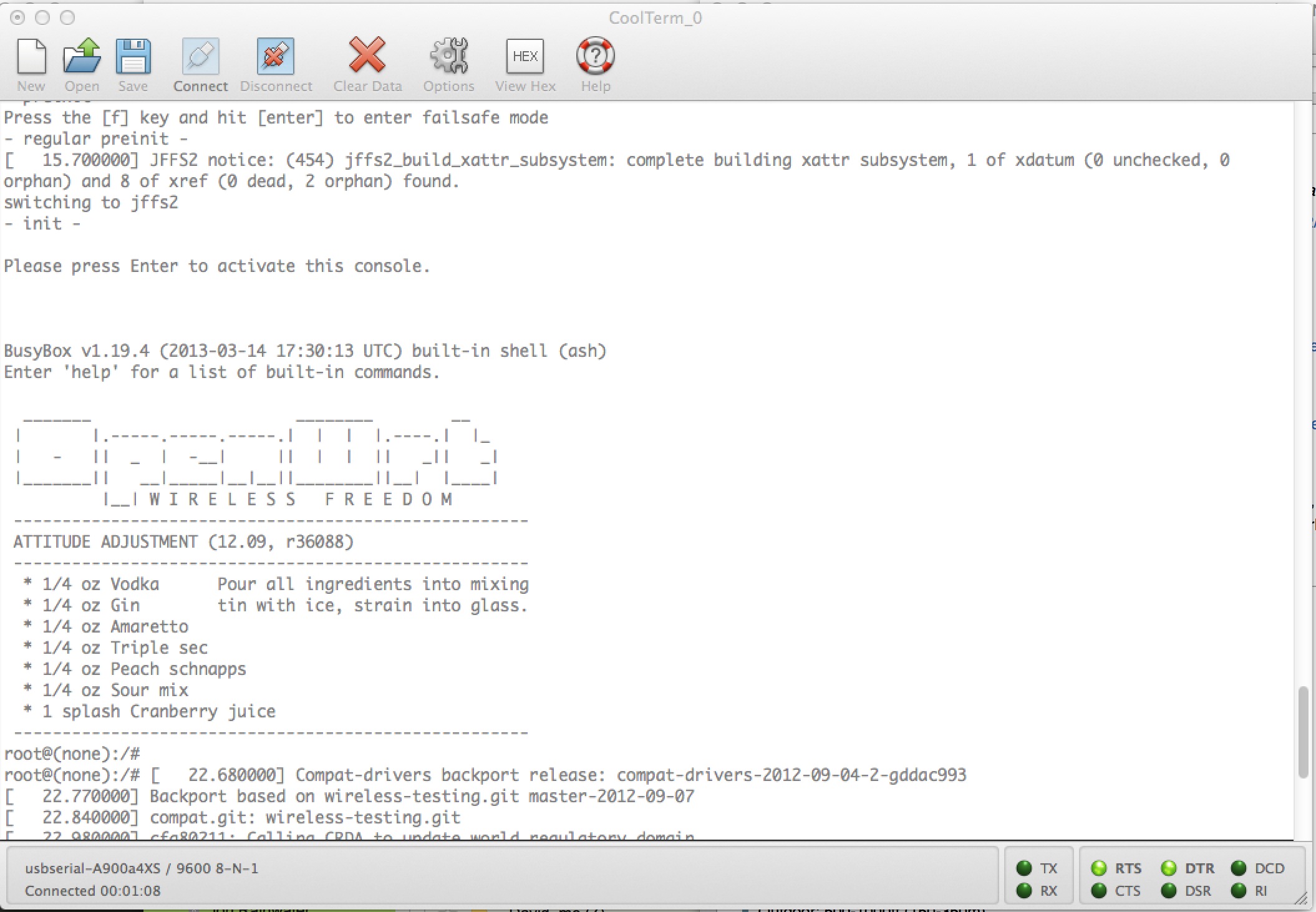The width and height of the screenshot is (1316, 912).
Task: Click the Connect plug icon
Action: pos(200,57)
